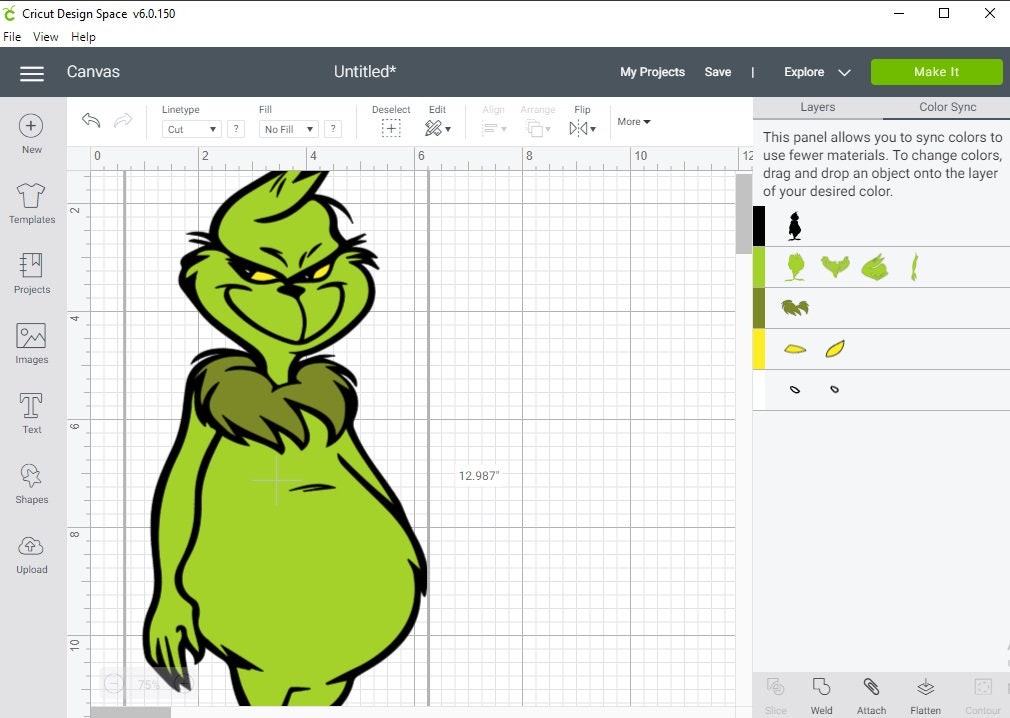Select the lime green color bar

click(759, 267)
